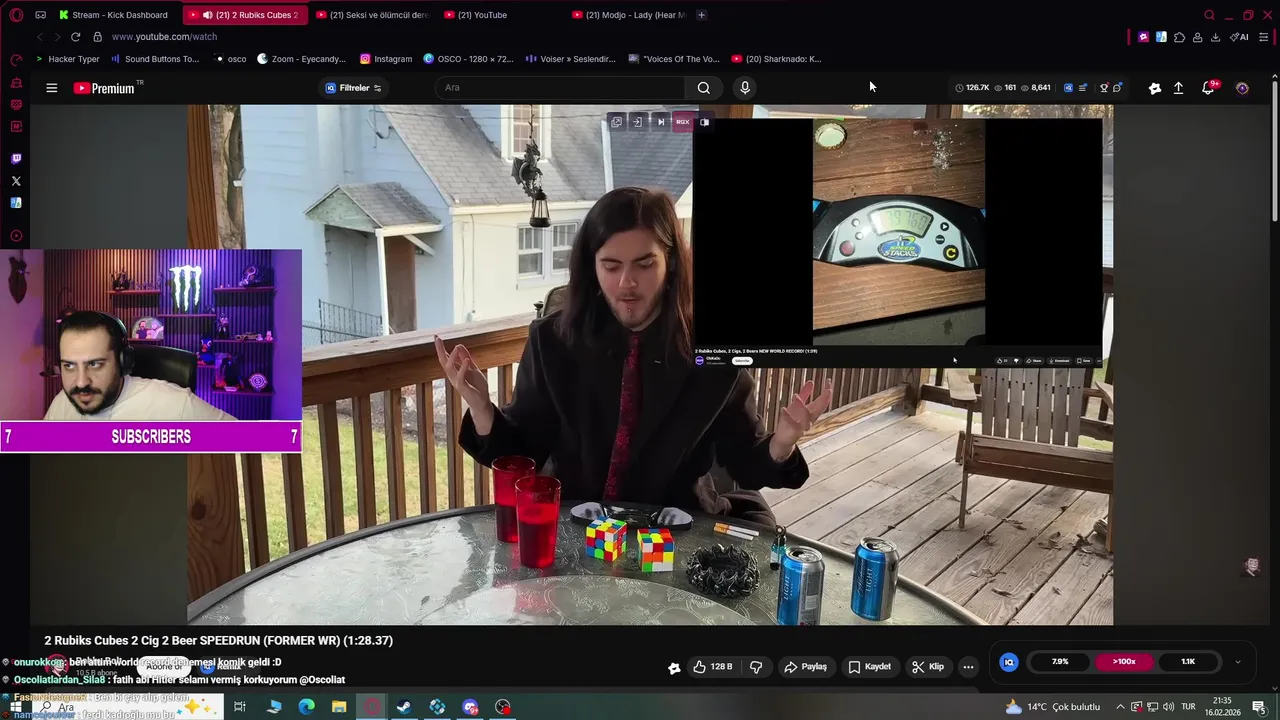This screenshot has height=720, width=1280.
Task: Open the 'OSCO - 1280 × 72...' bookmark
Action: point(468,59)
